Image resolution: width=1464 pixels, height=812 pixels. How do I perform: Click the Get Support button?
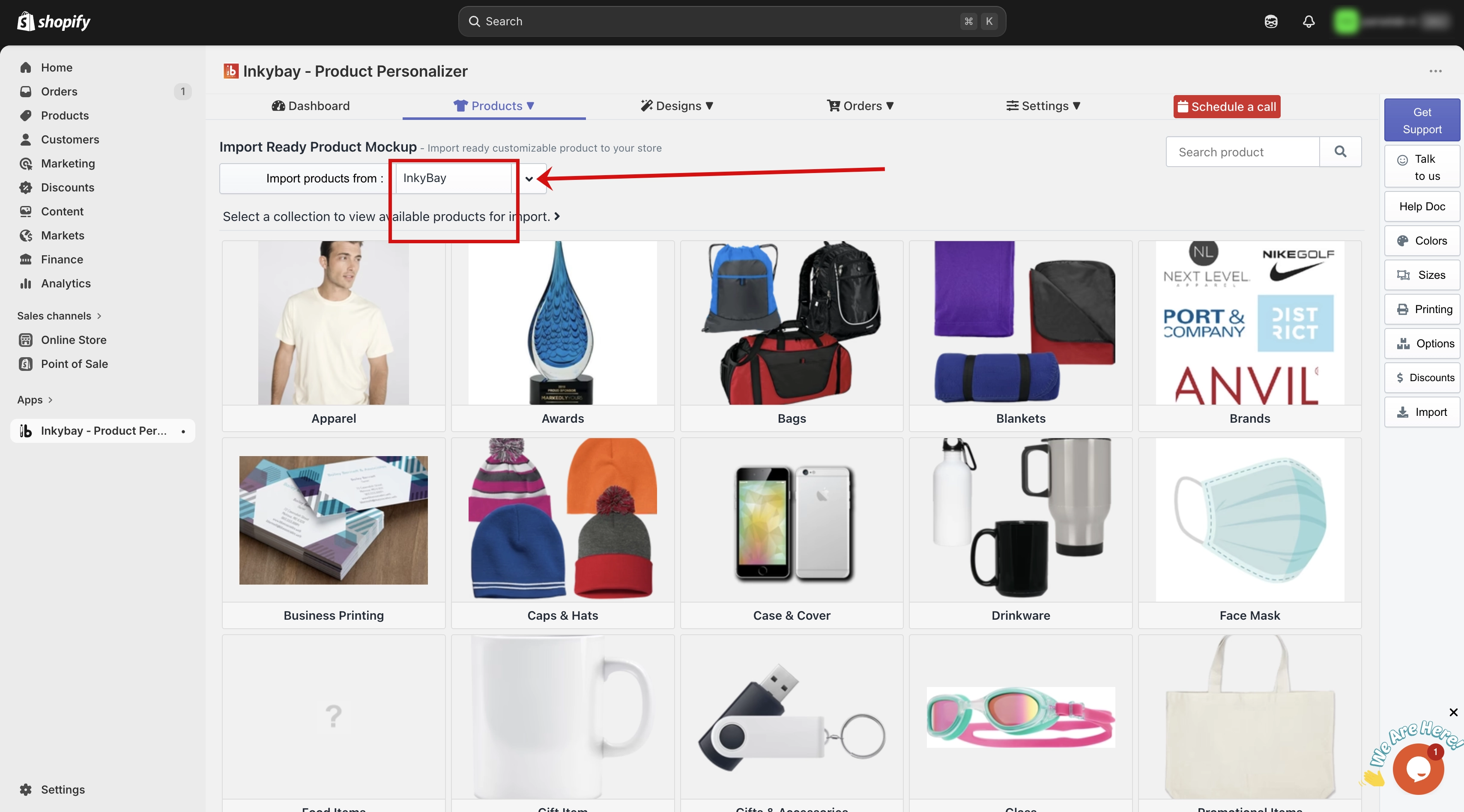1422,120
